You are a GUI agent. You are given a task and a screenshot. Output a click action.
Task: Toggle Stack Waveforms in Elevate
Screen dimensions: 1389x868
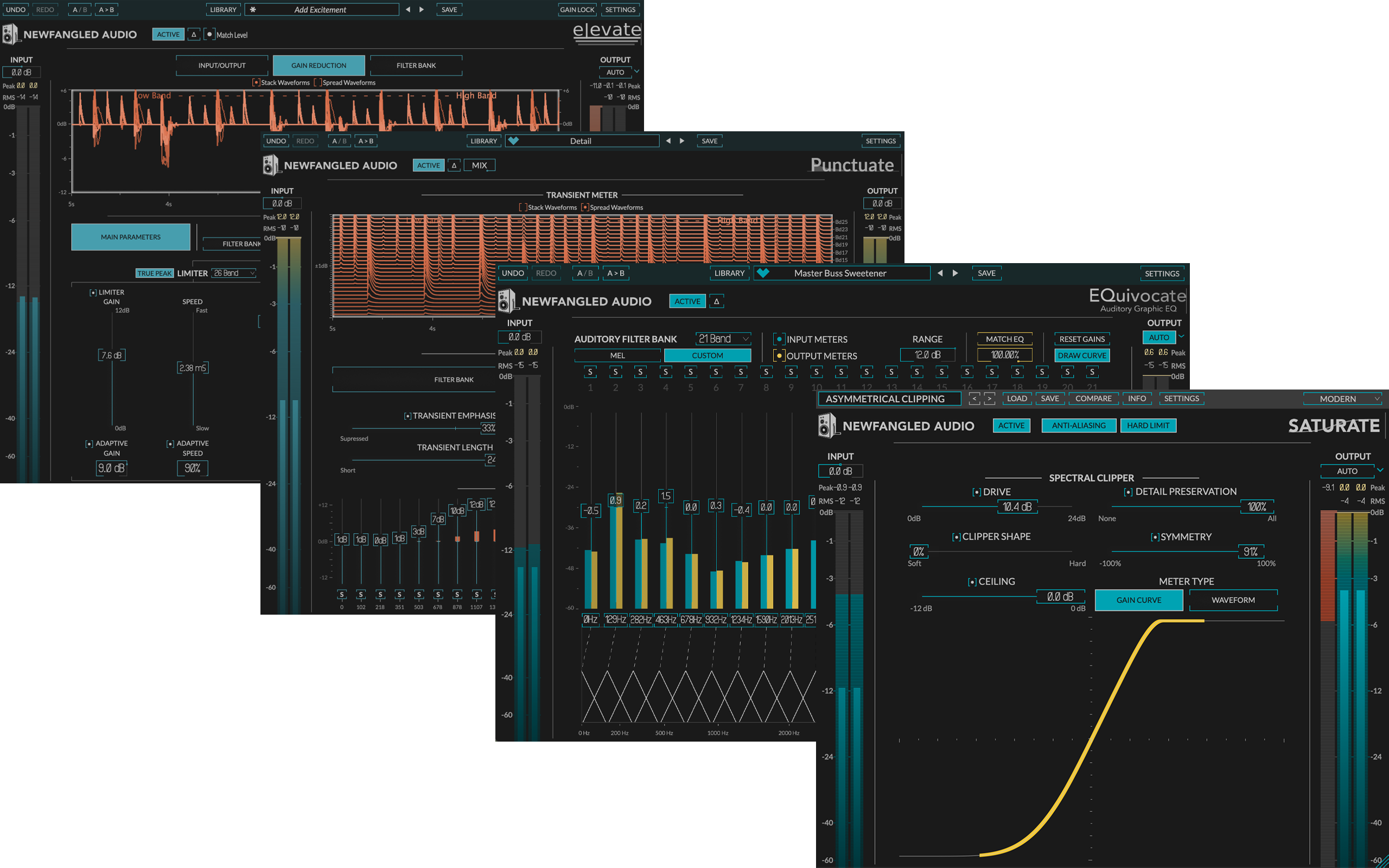[256, 82]
